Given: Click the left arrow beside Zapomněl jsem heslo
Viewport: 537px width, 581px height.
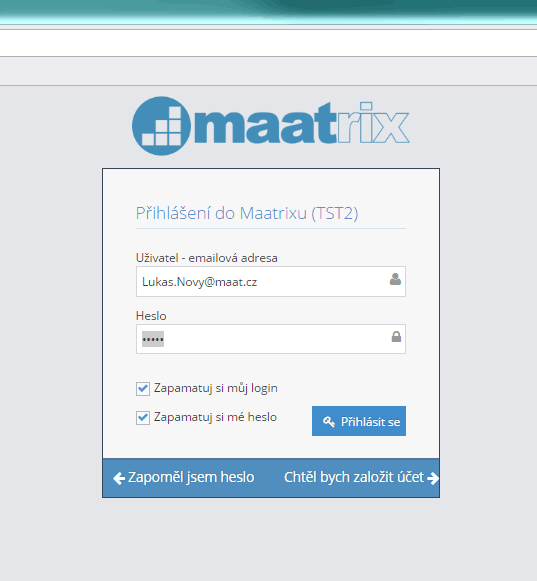Looking at the screenshot, I should pos(119,478).
